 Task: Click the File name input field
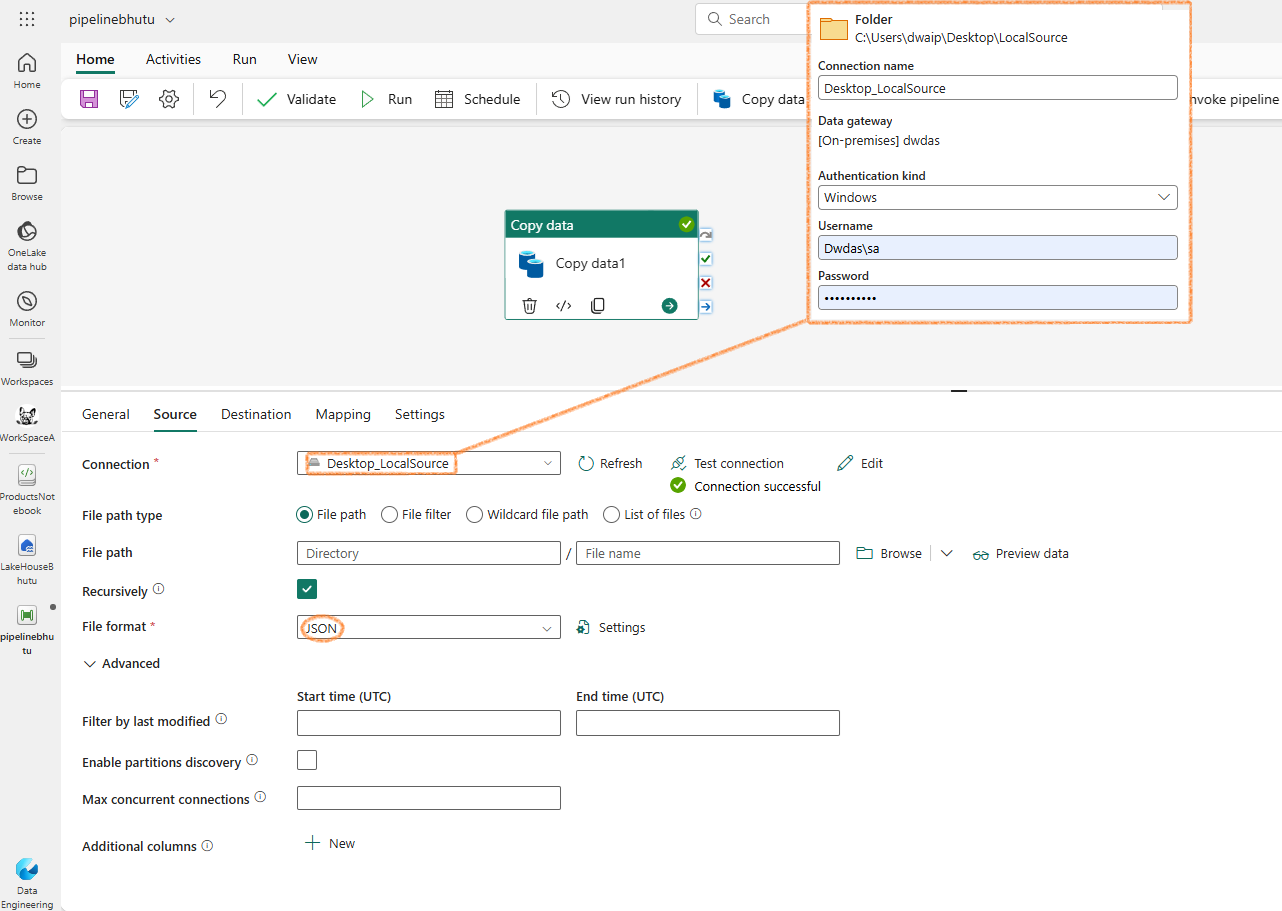click(708, 553)
